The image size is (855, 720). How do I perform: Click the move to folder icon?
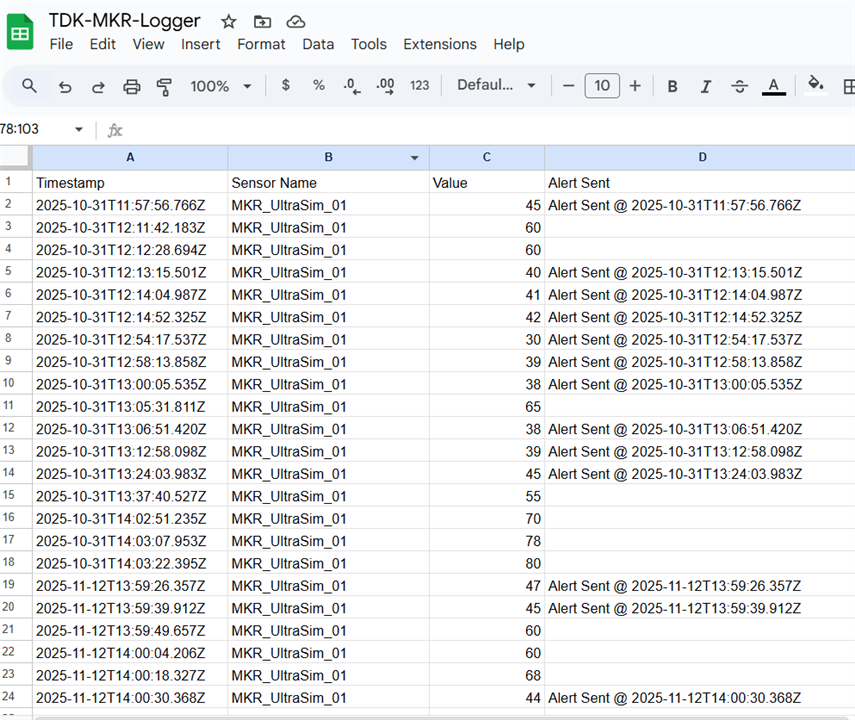[262, 22]
